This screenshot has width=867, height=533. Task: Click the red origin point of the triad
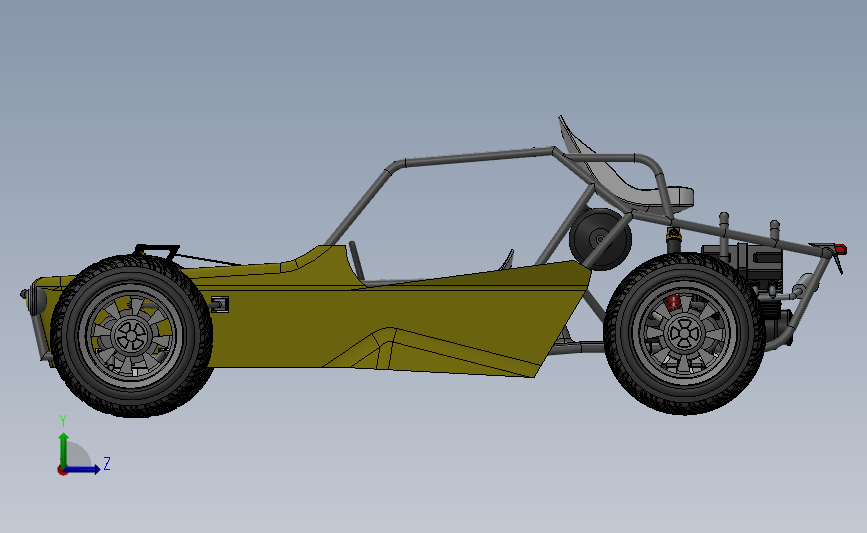pyautogui.click(x=62, y=471)
